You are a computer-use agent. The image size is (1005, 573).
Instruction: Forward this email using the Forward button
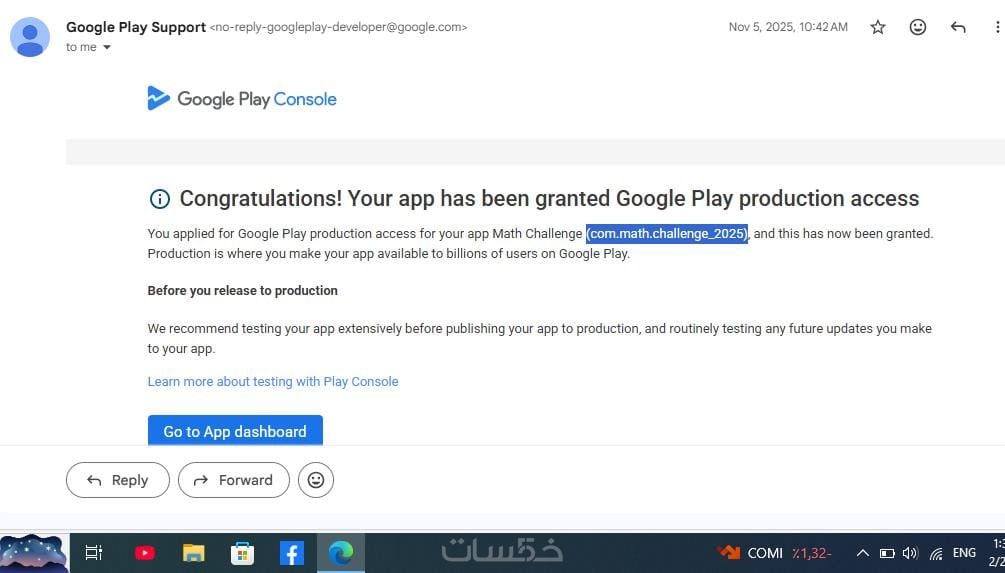[x=233, y=480]
